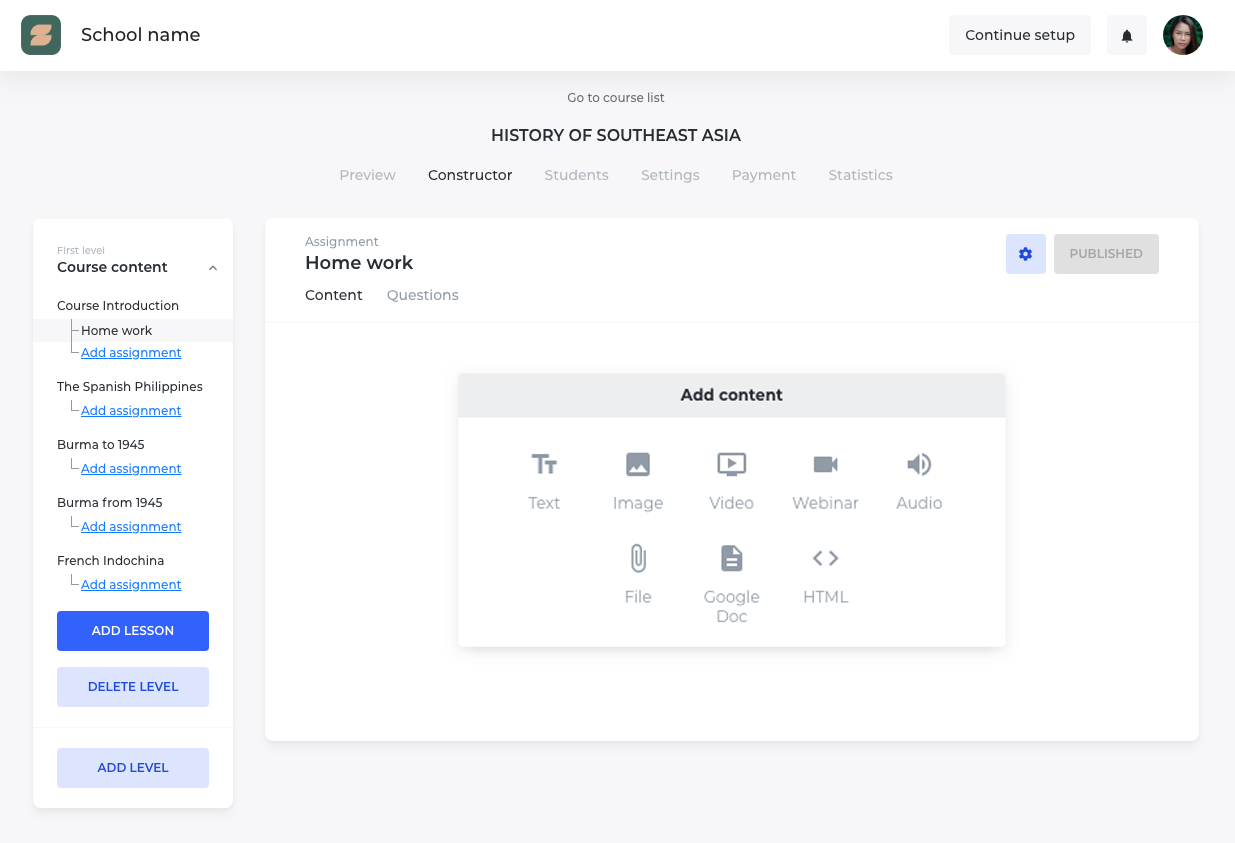Collapse the Course content level

[211, 267]
